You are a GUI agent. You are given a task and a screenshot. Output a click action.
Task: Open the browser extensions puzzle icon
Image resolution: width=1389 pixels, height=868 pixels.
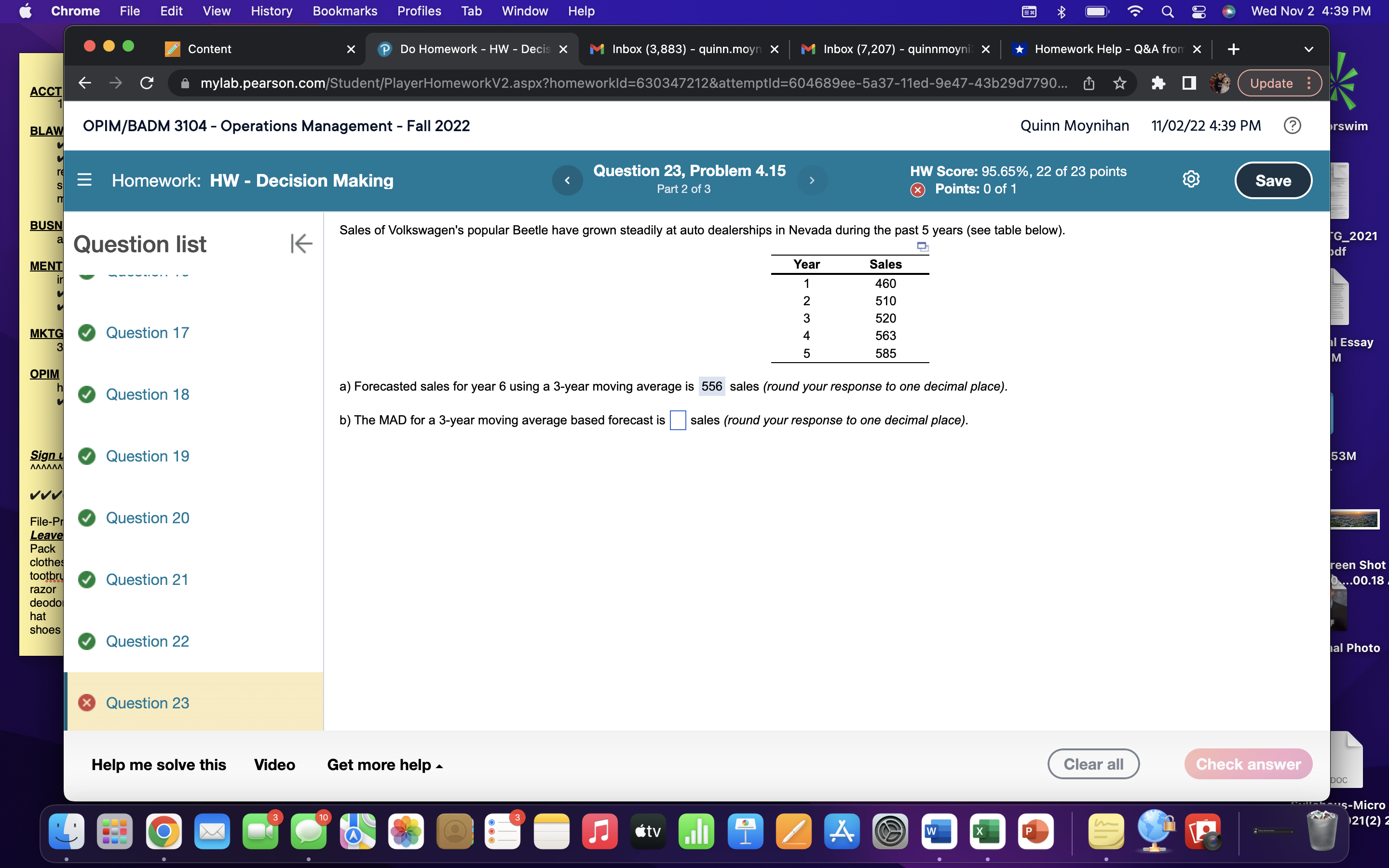pyautogui.click(x=1159, y=82)
